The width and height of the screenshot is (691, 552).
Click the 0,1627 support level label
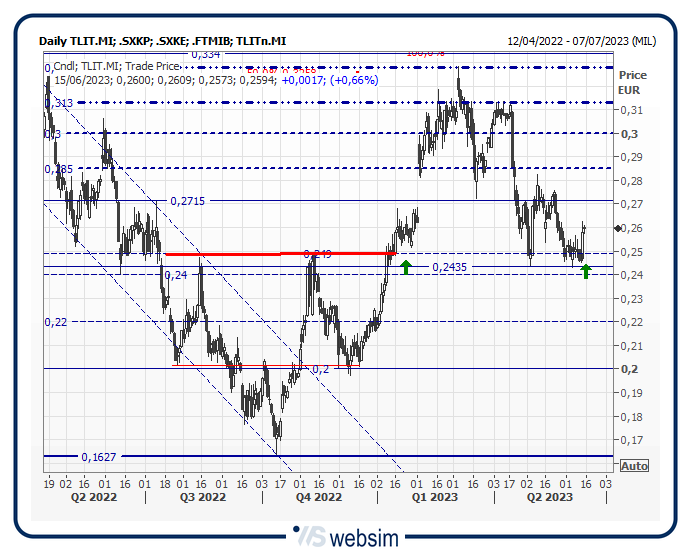click(99, 457)
